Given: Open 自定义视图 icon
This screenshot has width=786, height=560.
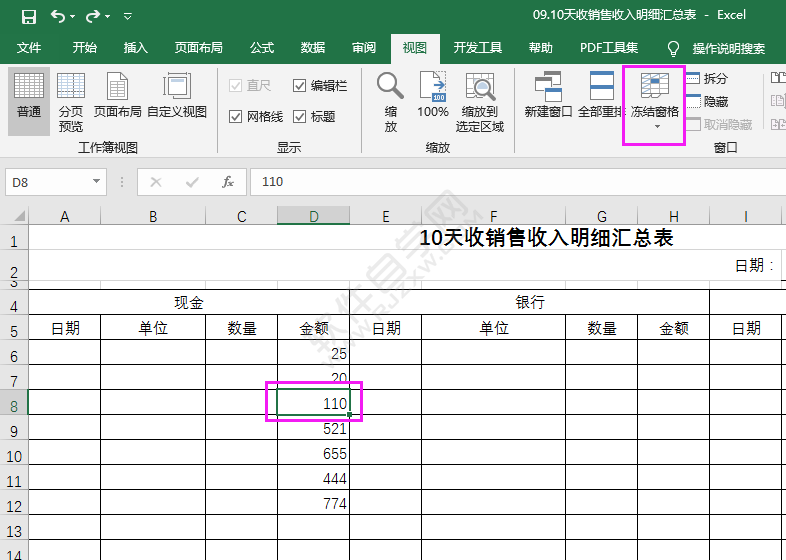Looking at the screenshot, I should (177, 94).
